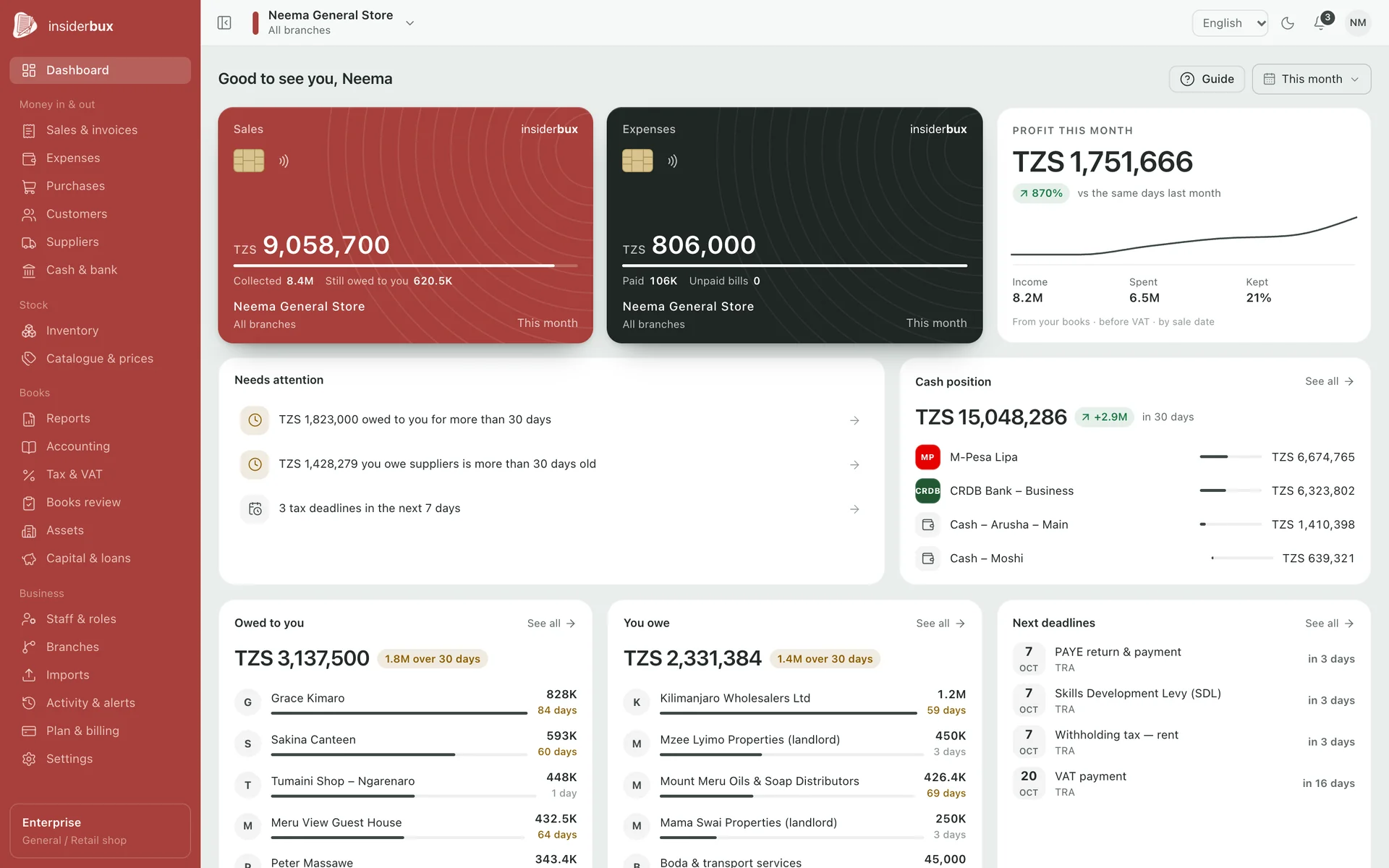Image resolution: width=1389 pixels, height=868 pixels.
Task: Click Staff & roles icon
Action: [x=29, y=619]
